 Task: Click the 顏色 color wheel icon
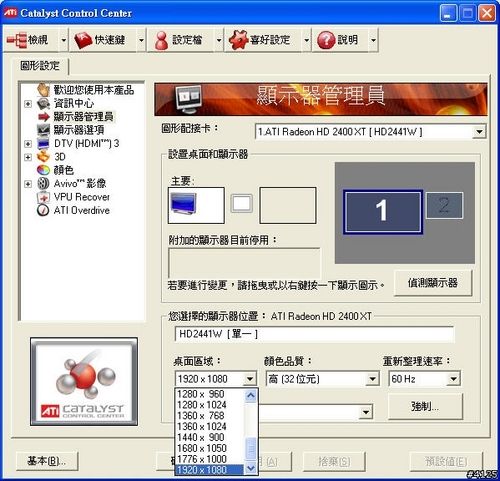43,170
